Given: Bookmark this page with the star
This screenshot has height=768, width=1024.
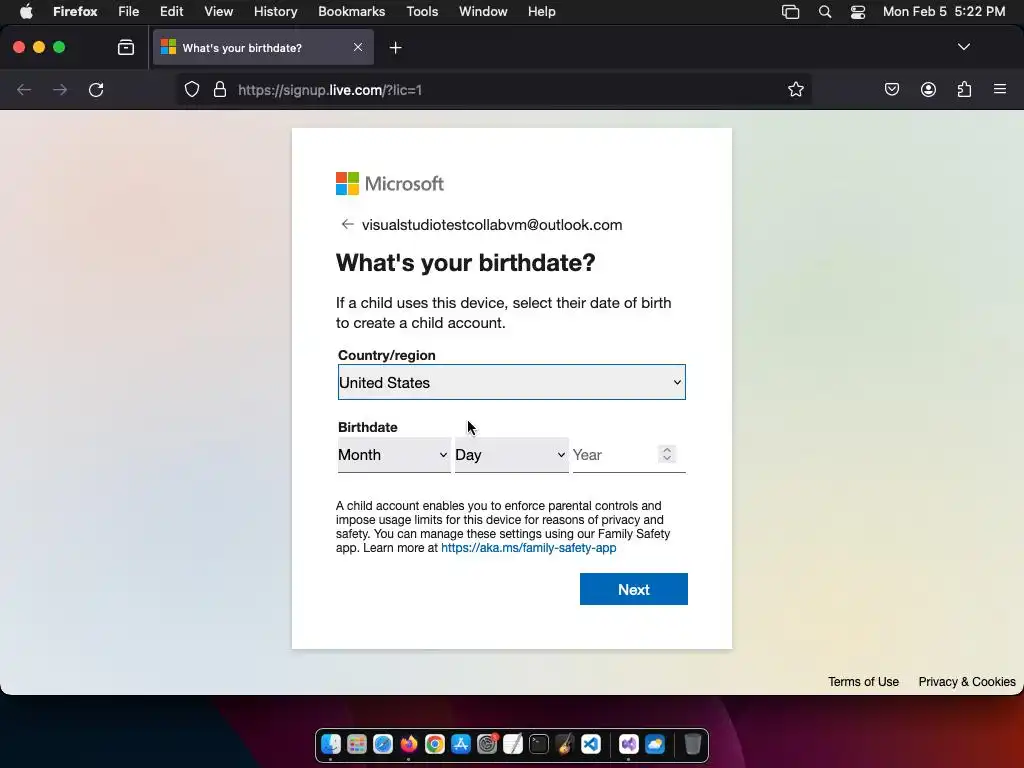Looking at the screenshot, I should pyautogui.click(x=795, y=89).
